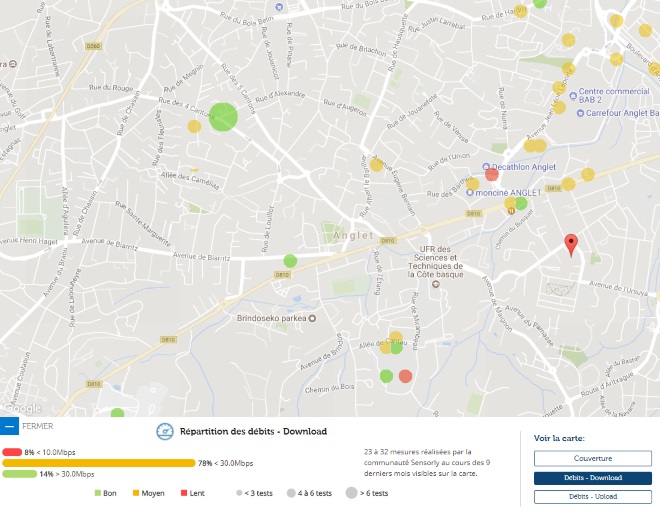660x518 pixels.
Task: Click the '23 à 32 mesures' description text
Action: click(x=427, y=462)
